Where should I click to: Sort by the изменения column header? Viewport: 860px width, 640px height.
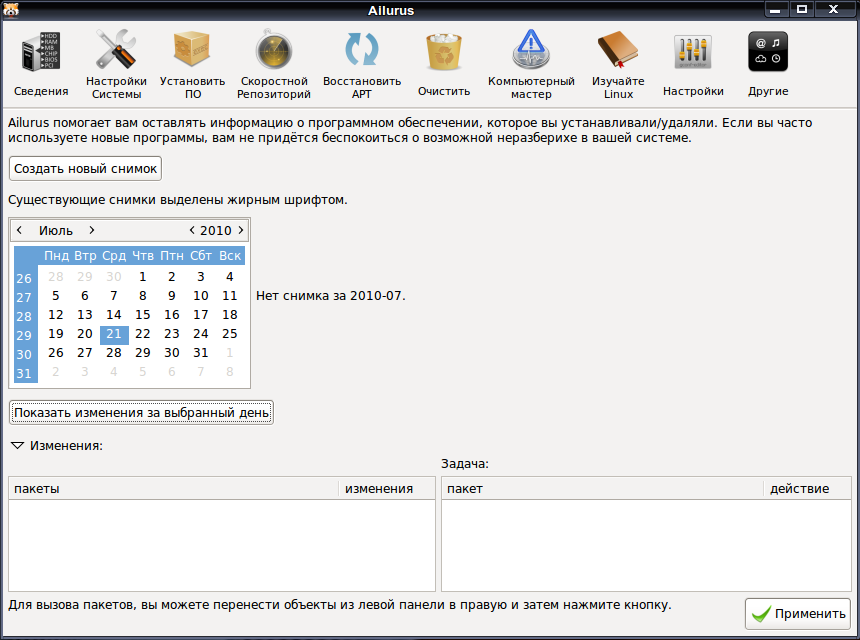(x=387, y=488)
